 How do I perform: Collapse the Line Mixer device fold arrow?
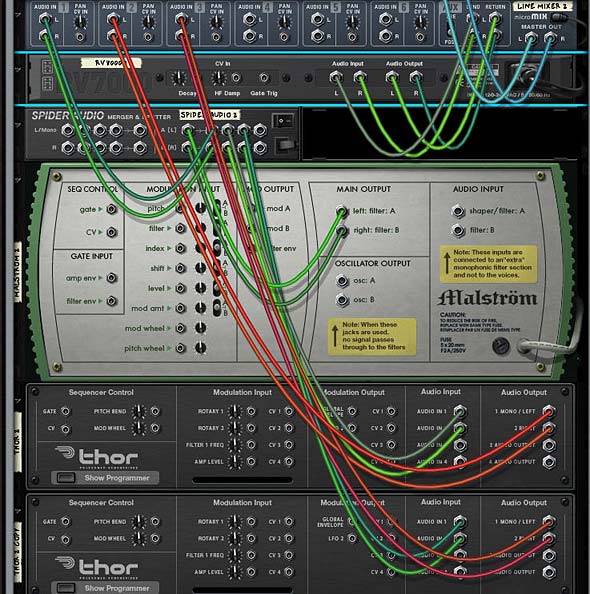[x=17, y=15]
